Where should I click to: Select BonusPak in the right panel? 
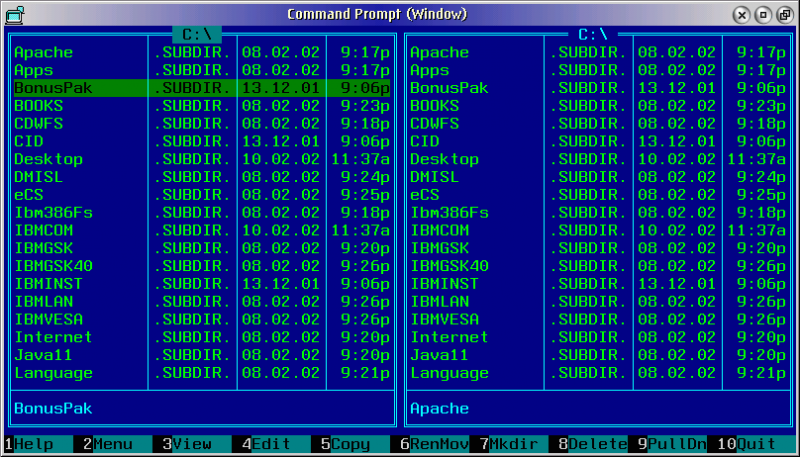point(449,88)
